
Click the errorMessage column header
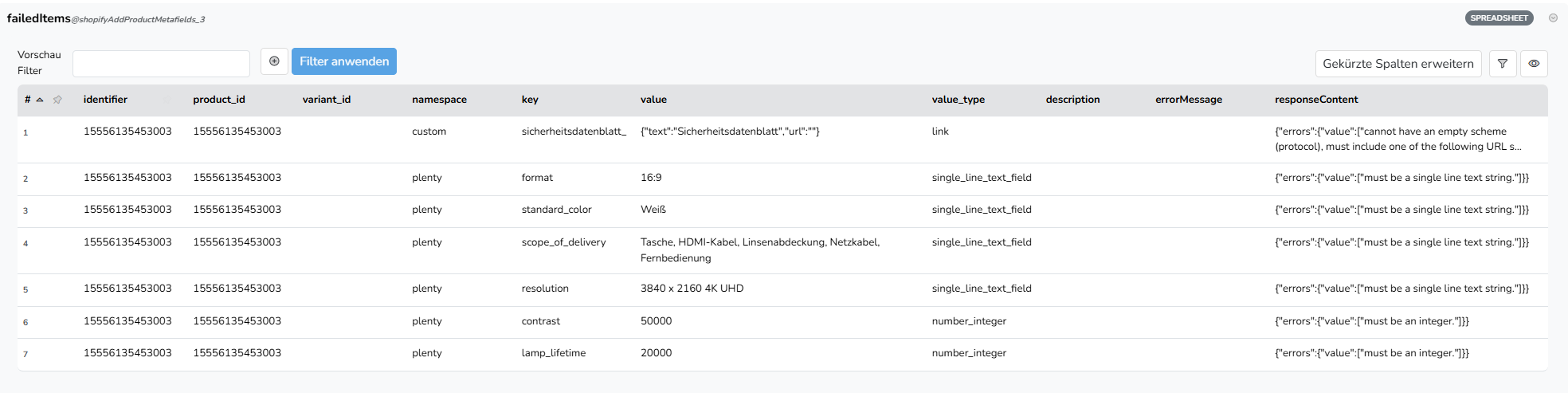[1188, 100]
